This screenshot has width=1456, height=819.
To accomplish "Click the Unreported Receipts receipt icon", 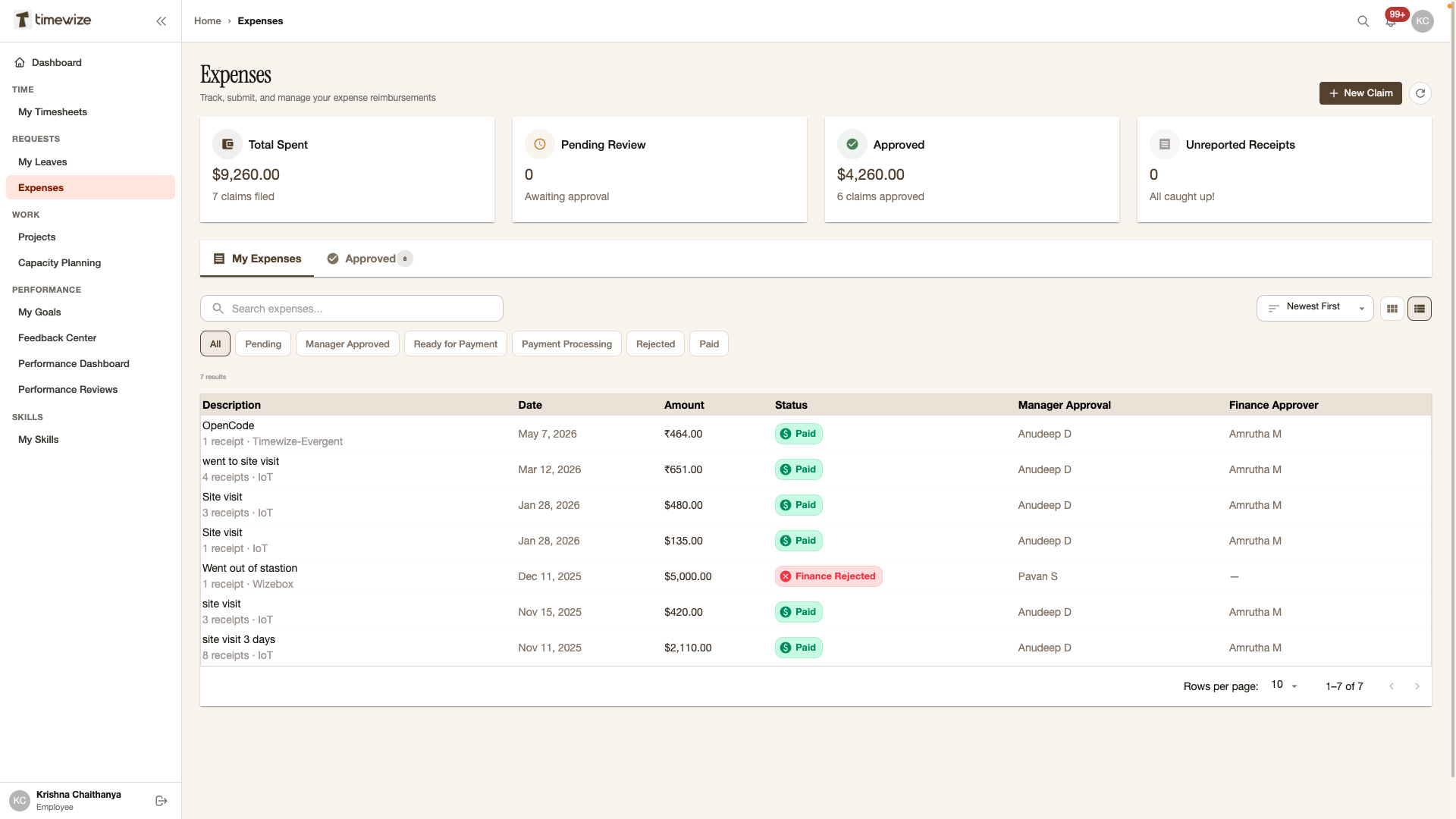I will [1165, 144].
